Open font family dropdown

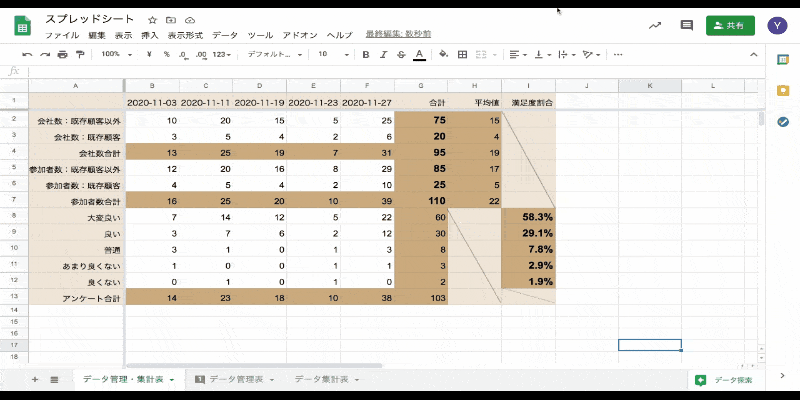tap(274, 55)
